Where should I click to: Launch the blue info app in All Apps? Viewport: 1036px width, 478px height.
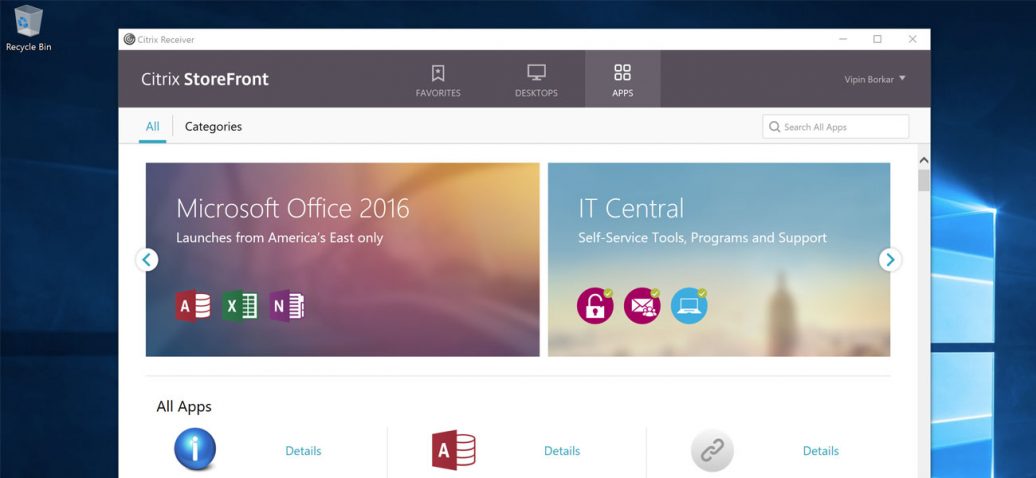point(195,450)
